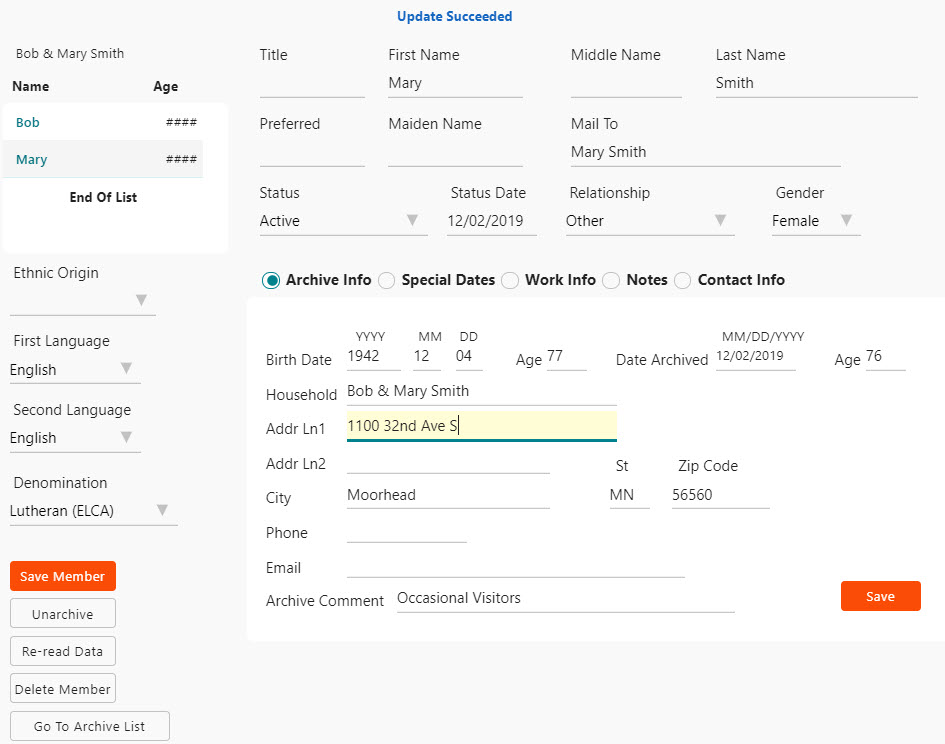The image size is (945, 744).
Task: Edit the birth day field showing 04
Action: tap(469, 356)
